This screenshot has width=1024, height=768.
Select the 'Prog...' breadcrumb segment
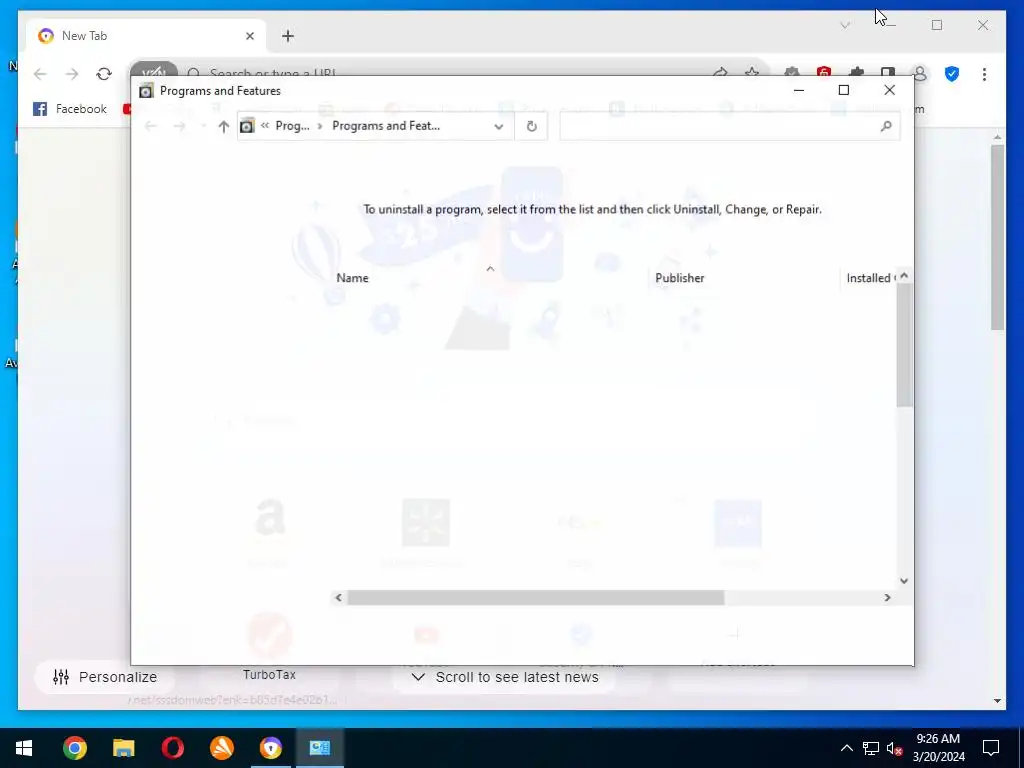click(x=292, y=126)
